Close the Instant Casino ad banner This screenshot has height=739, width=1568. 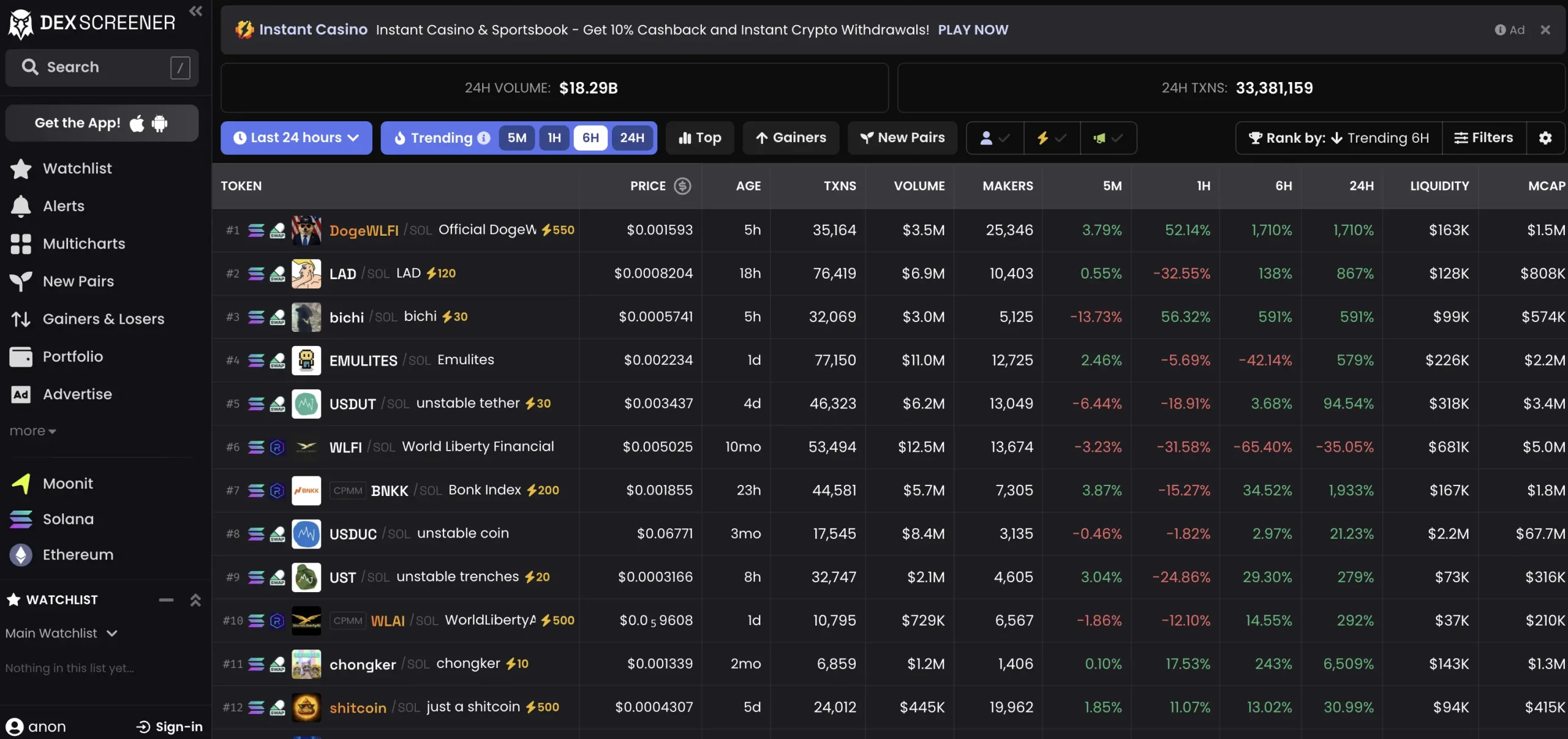(1545, 30)
